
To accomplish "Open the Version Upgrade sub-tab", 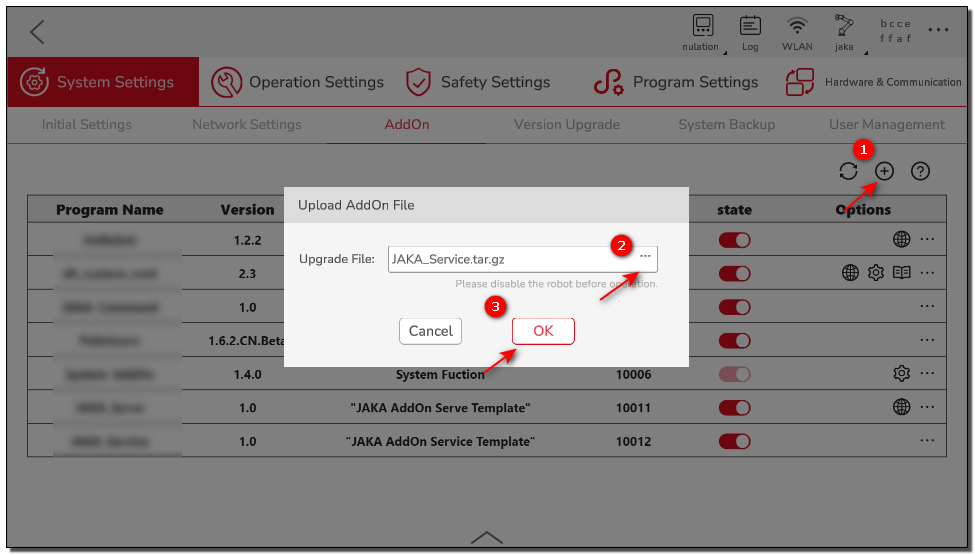I will [566, 125].
